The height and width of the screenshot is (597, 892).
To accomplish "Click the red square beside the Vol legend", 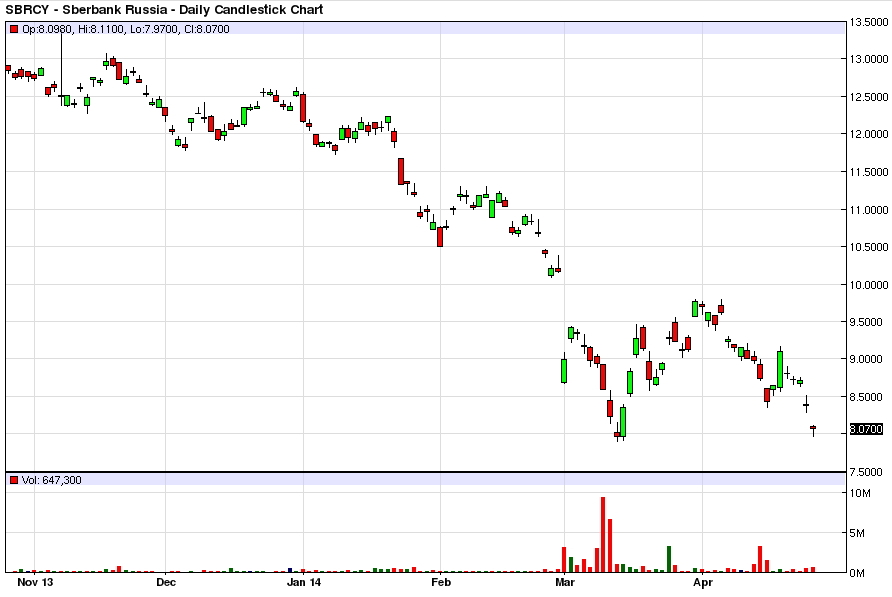I will coord(14,480).
